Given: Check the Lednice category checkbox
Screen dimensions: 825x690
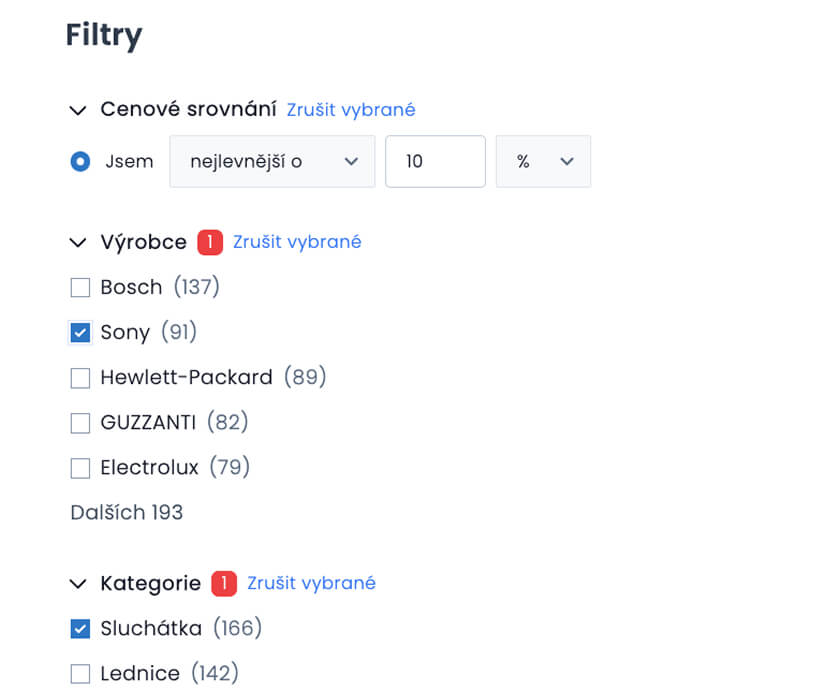Looking at the screenshot, I should 80,674.
